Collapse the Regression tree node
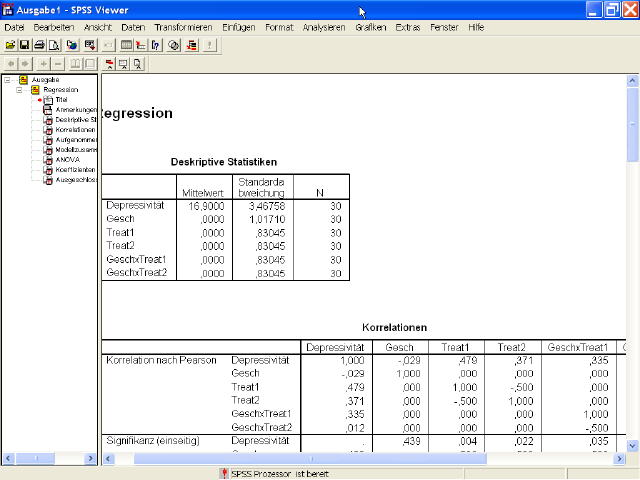 pyautogui.click(x=19, y=89)
